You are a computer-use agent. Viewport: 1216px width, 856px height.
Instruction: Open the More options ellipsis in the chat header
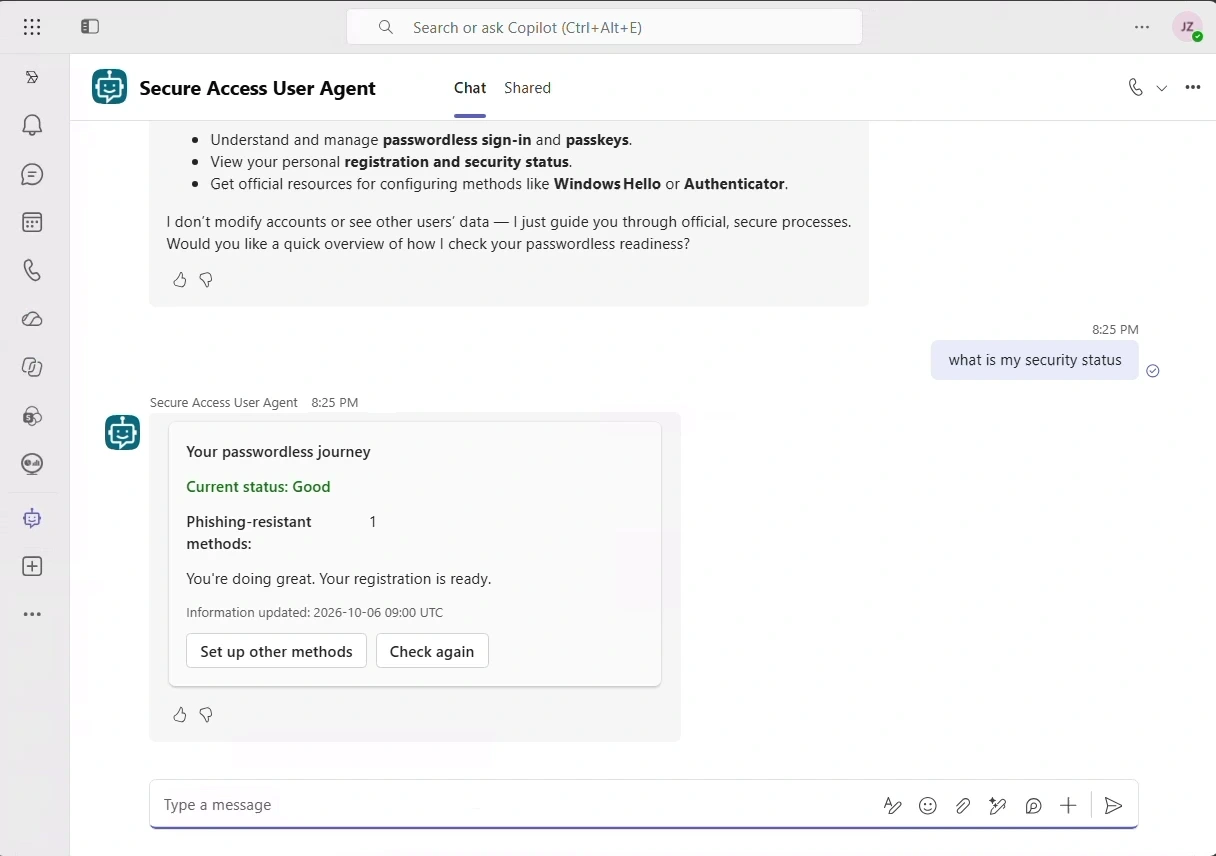1192,87
